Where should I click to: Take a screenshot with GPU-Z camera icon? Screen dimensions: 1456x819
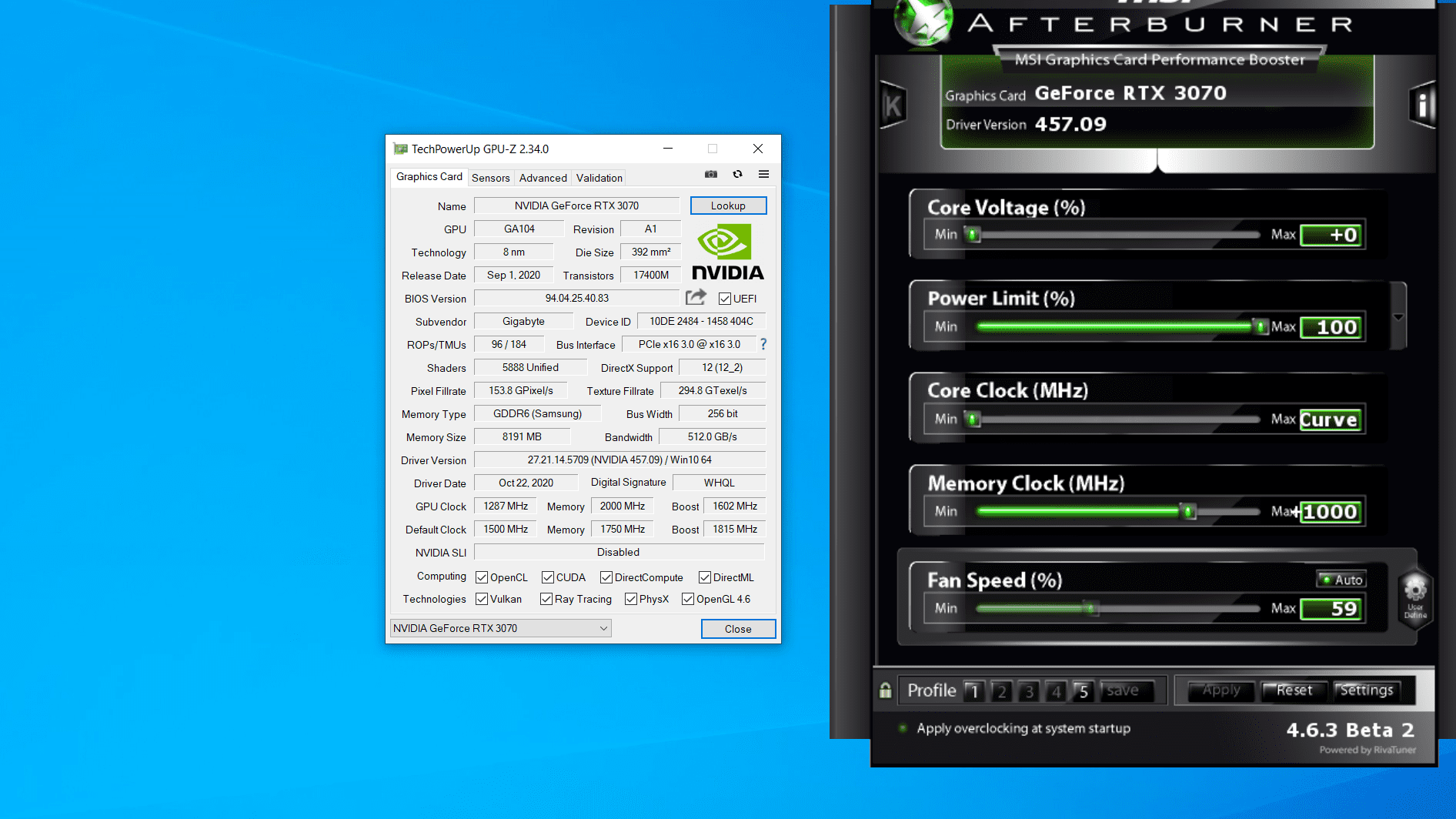pos(711,175)
